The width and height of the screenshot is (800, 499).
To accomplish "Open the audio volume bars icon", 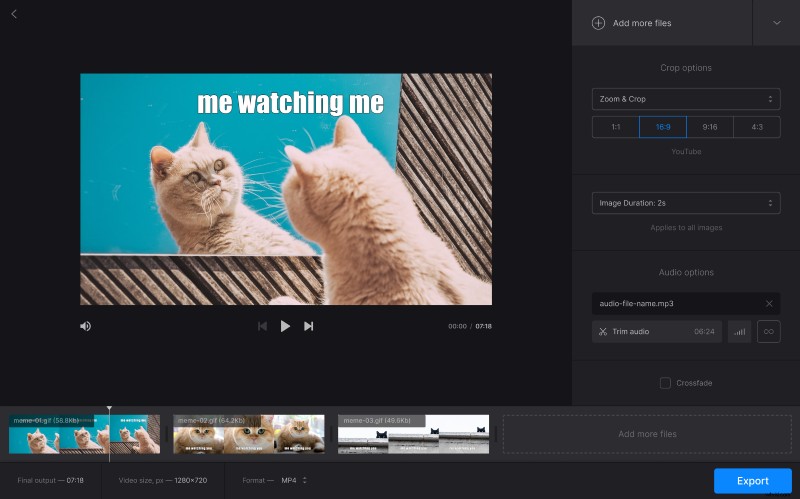I will (739, 332).
